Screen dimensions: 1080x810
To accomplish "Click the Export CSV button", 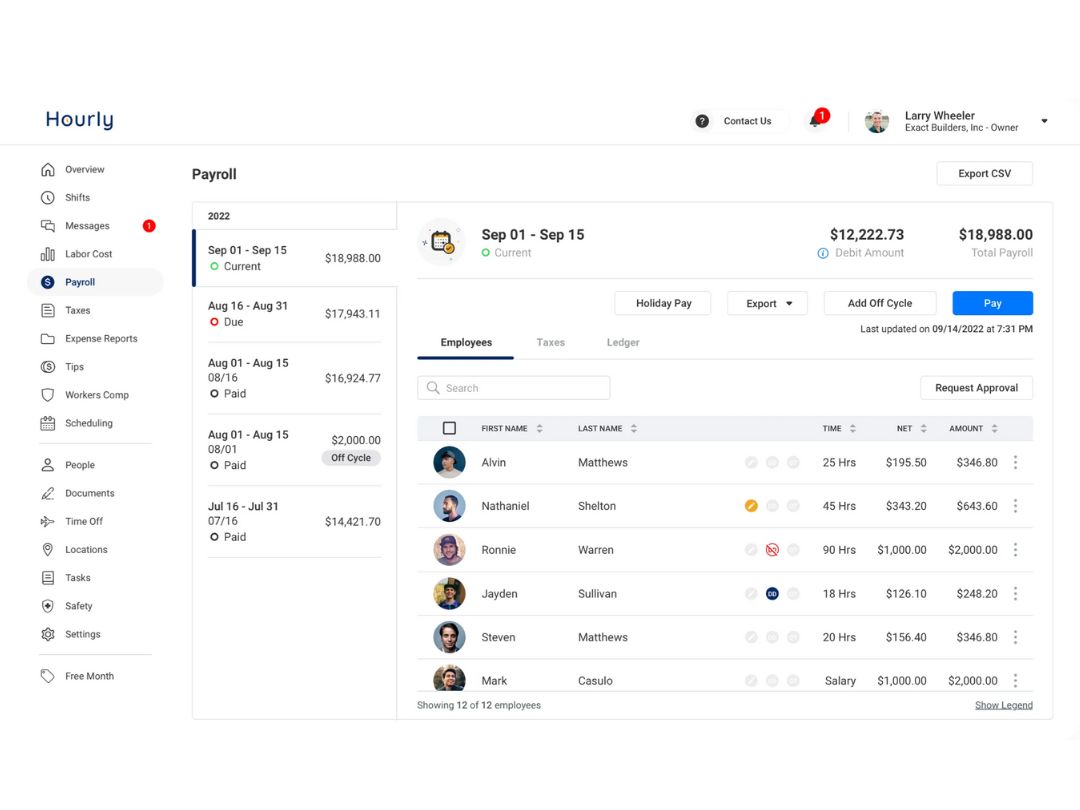I will pyautogui.click(x=984, y=174).
